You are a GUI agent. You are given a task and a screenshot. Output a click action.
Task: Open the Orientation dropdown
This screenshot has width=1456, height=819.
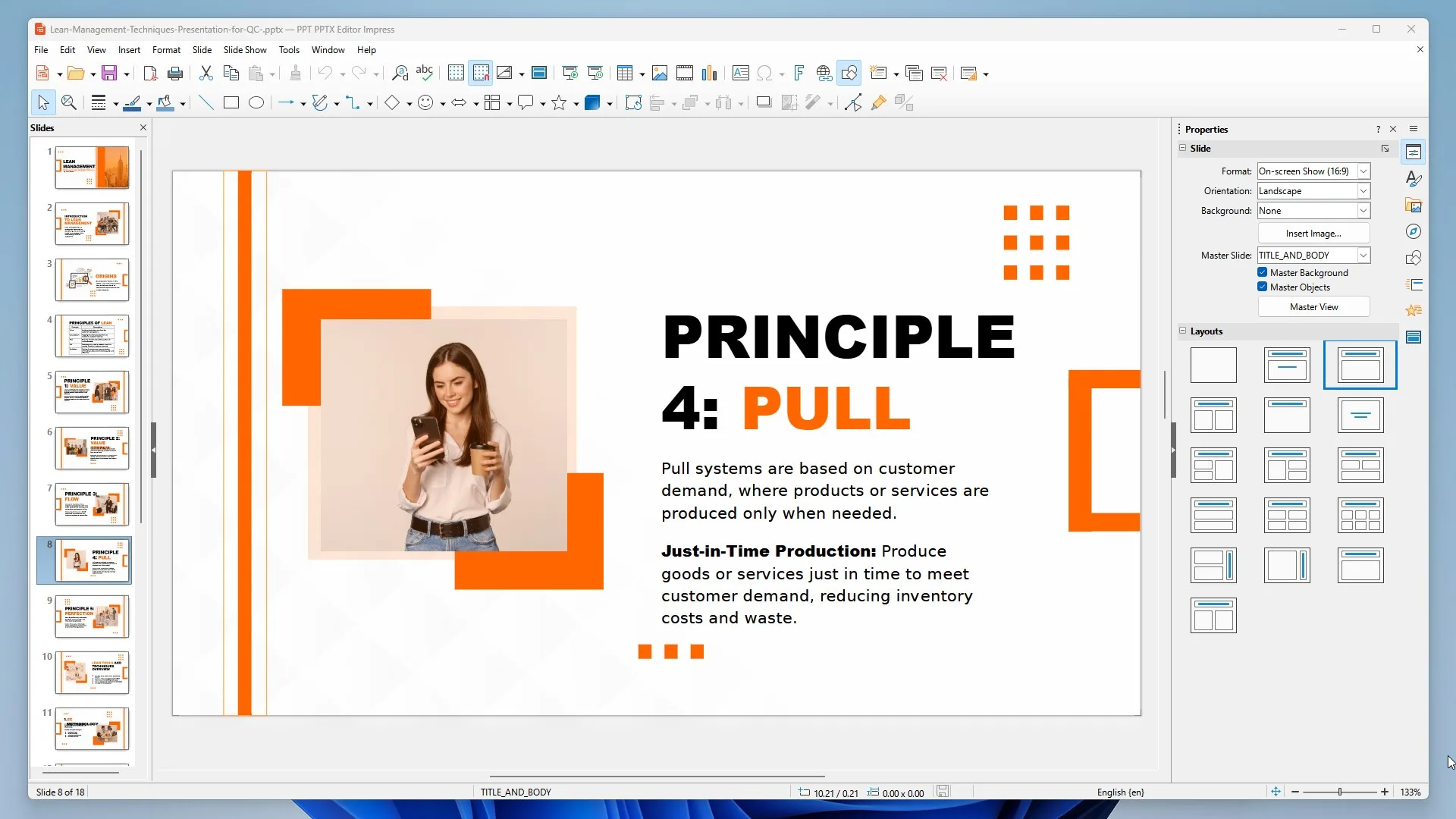[1363, 191]
